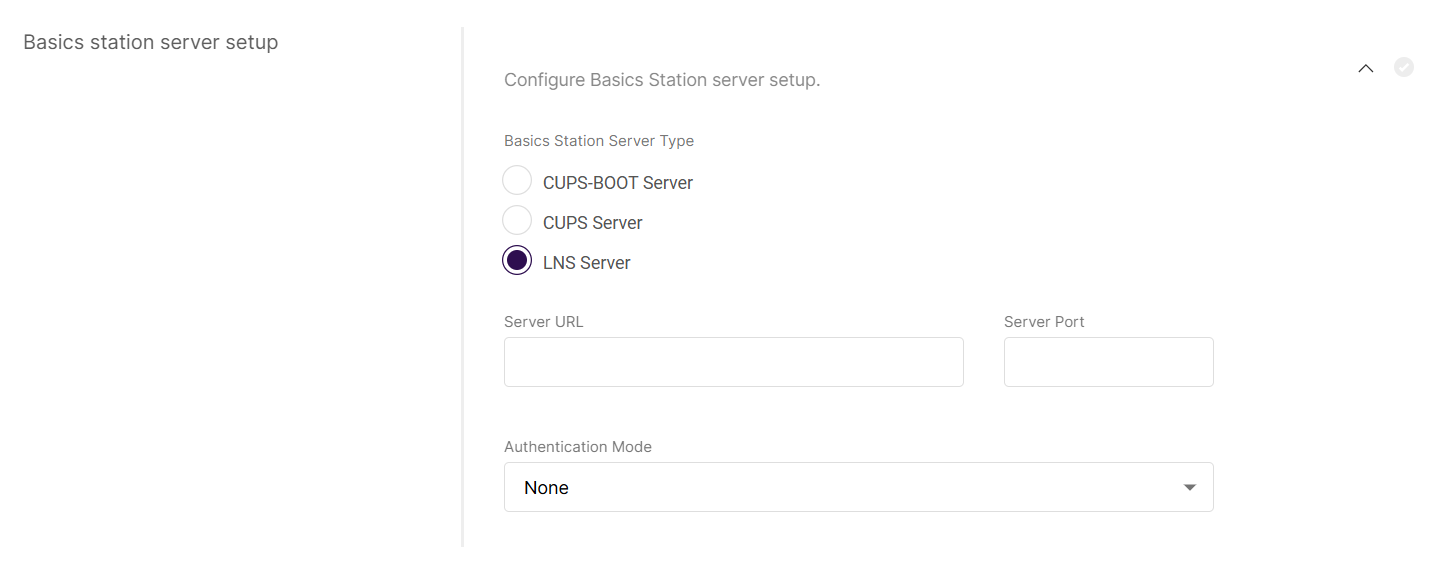This screenshot has width=1453, height=584.
Task: Click the Configure Basics Station description text
Action: 662,80
